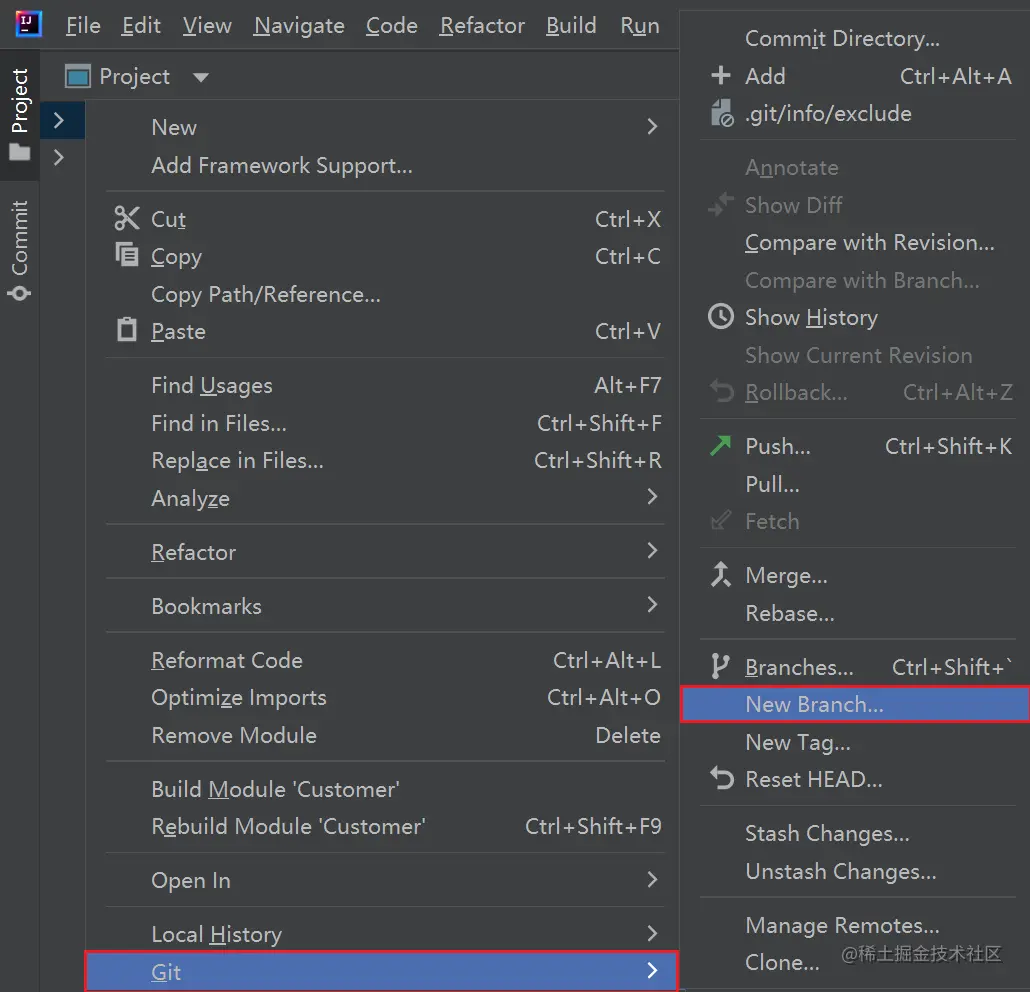The width and height of the screenshot is (1030, 992).
Task: Click the Paste clipboard icon
Action: click(127, 330)
